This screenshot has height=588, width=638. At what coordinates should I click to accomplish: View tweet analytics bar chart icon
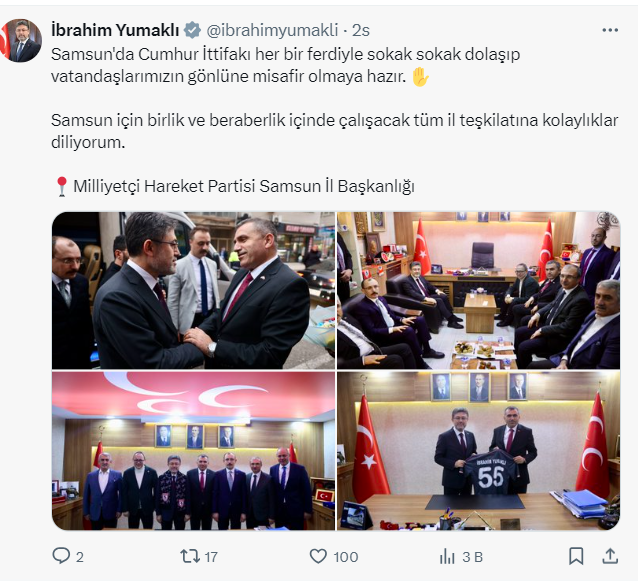tap(447, 556)
